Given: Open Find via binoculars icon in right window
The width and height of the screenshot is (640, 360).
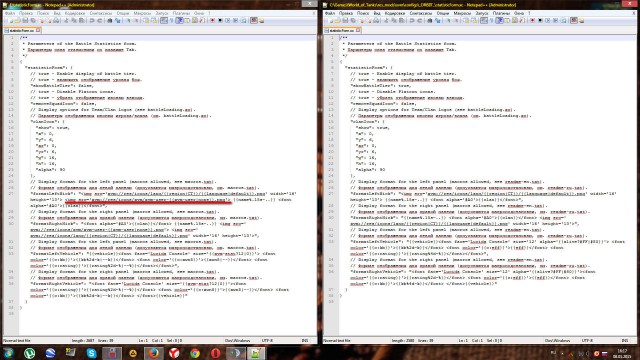Looking at the screenshot, I should tap(429, 20).
